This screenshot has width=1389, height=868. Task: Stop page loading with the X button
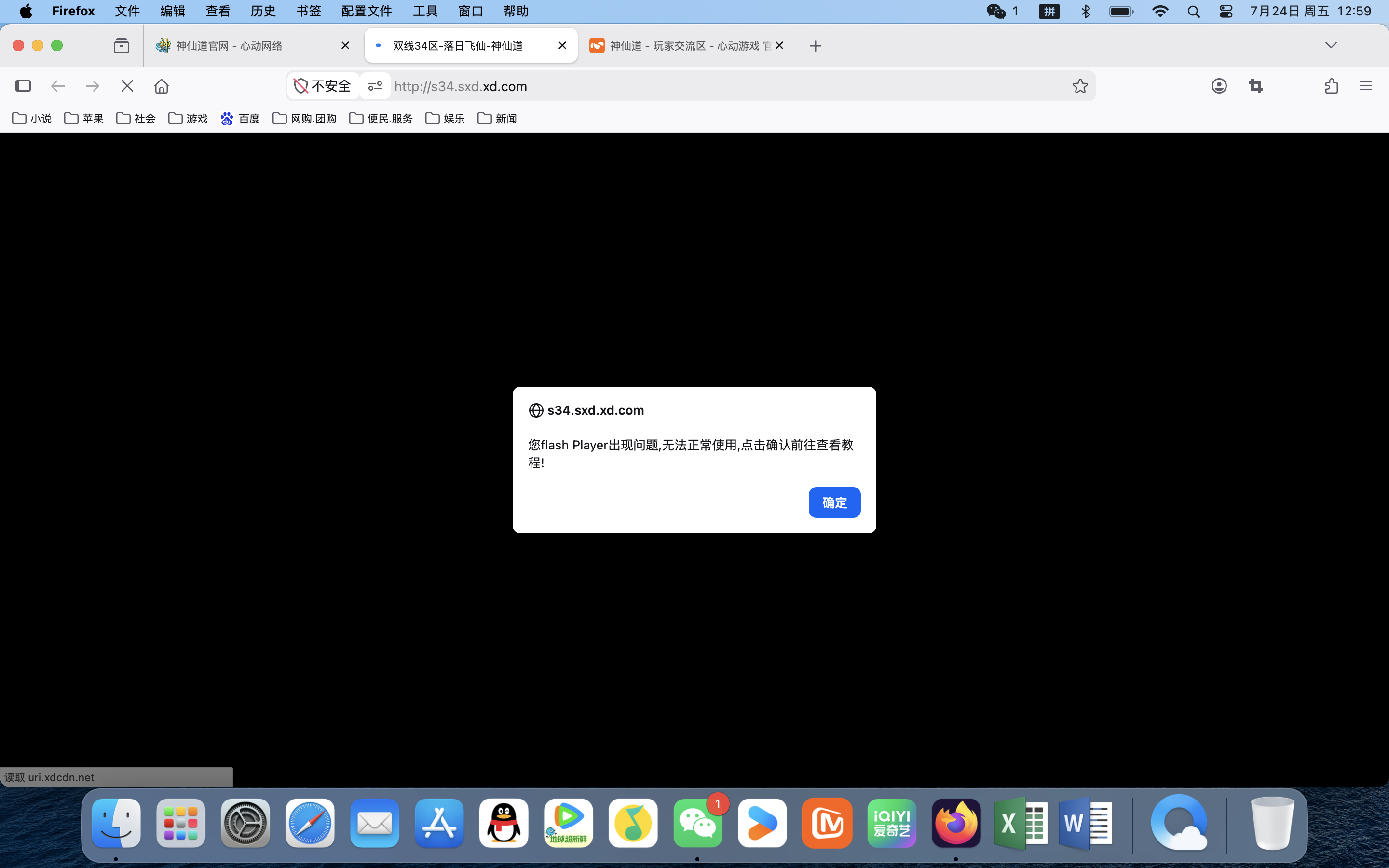127,86
